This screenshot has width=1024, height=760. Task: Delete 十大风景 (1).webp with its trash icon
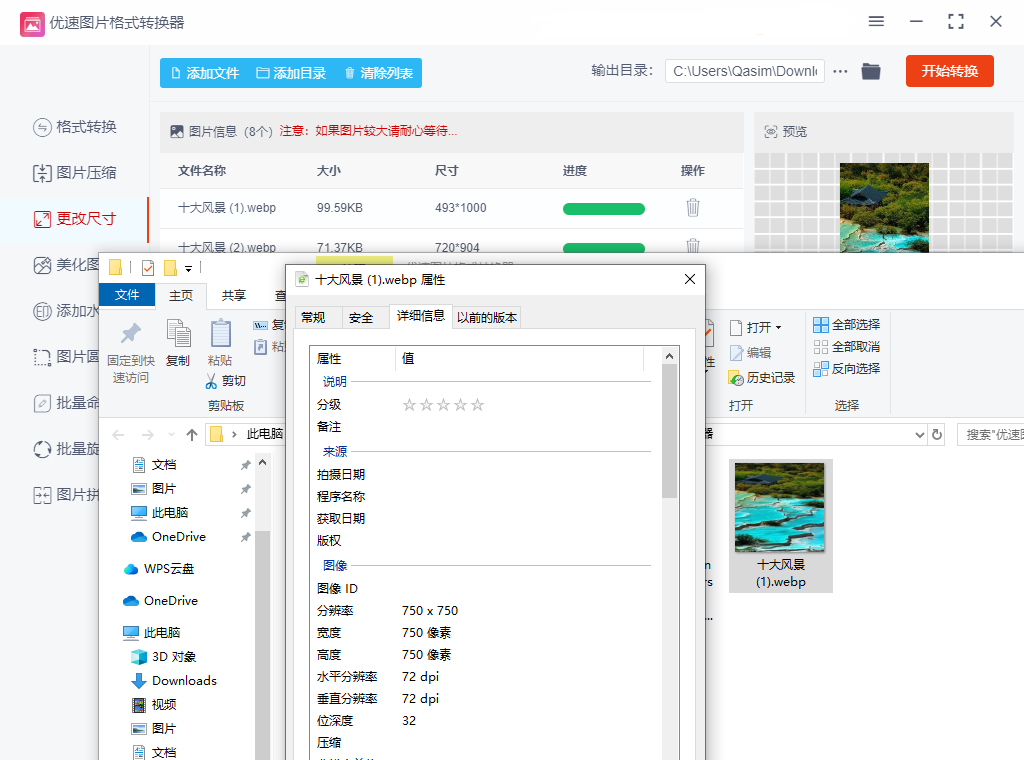(693, 209)
